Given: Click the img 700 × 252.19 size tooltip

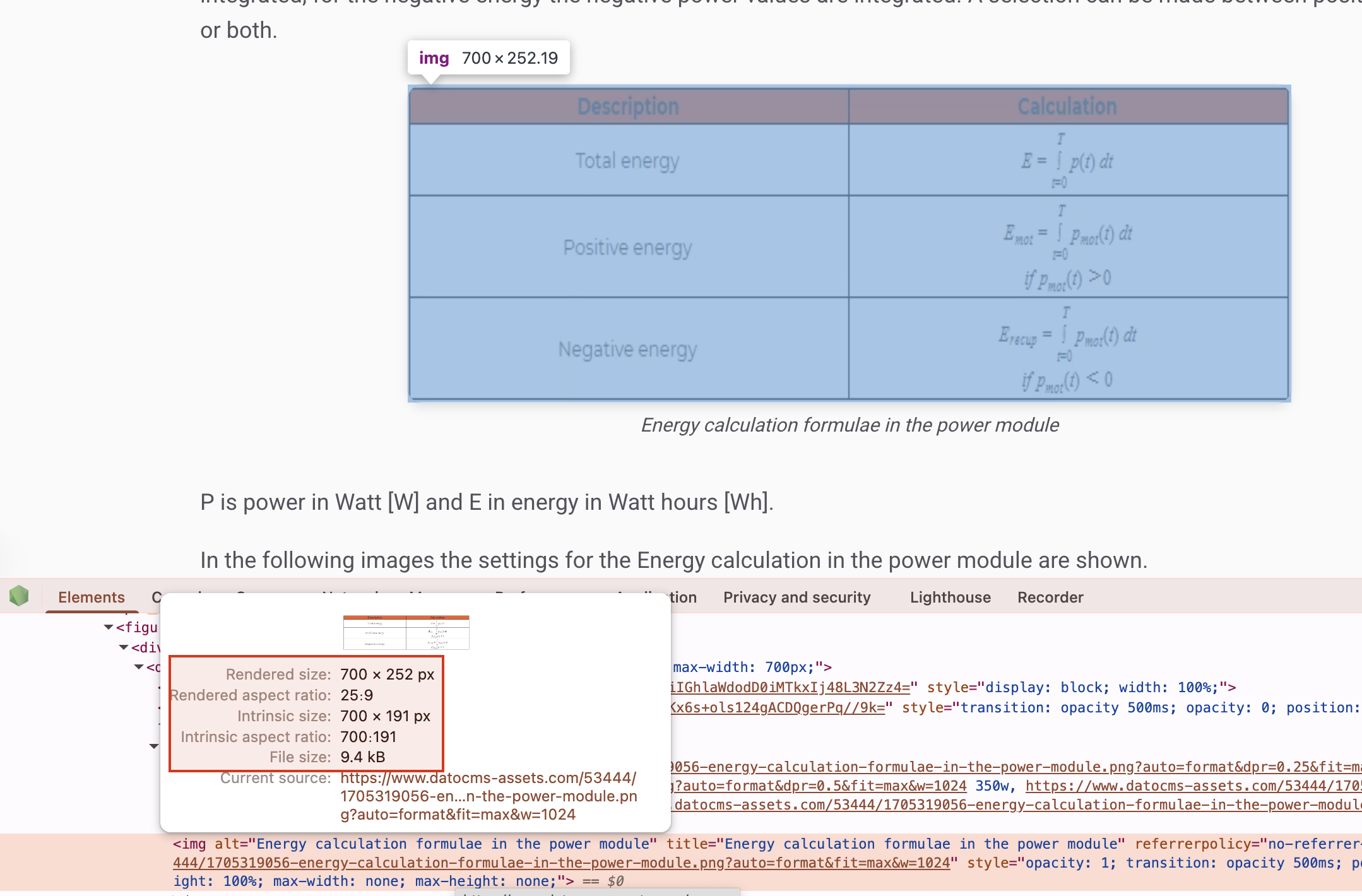Looking at the screenshot, I should tap(489, 58).
